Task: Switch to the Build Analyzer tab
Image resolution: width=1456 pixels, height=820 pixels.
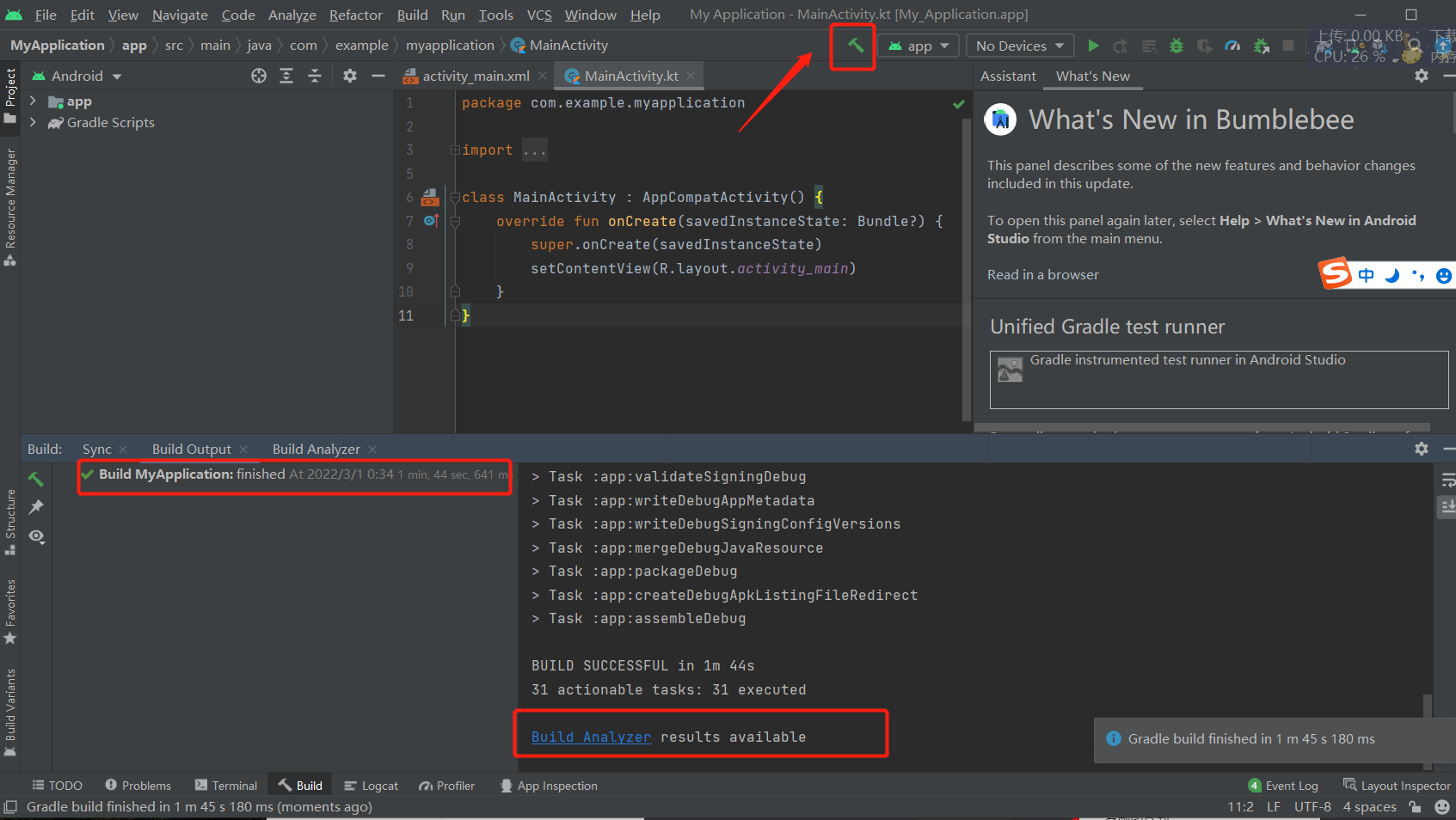Action: 316,449
